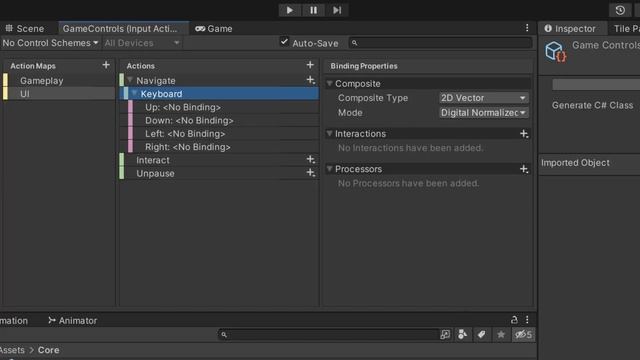
Task: Open Search by Type filter icon
Action: click(462, 335)
